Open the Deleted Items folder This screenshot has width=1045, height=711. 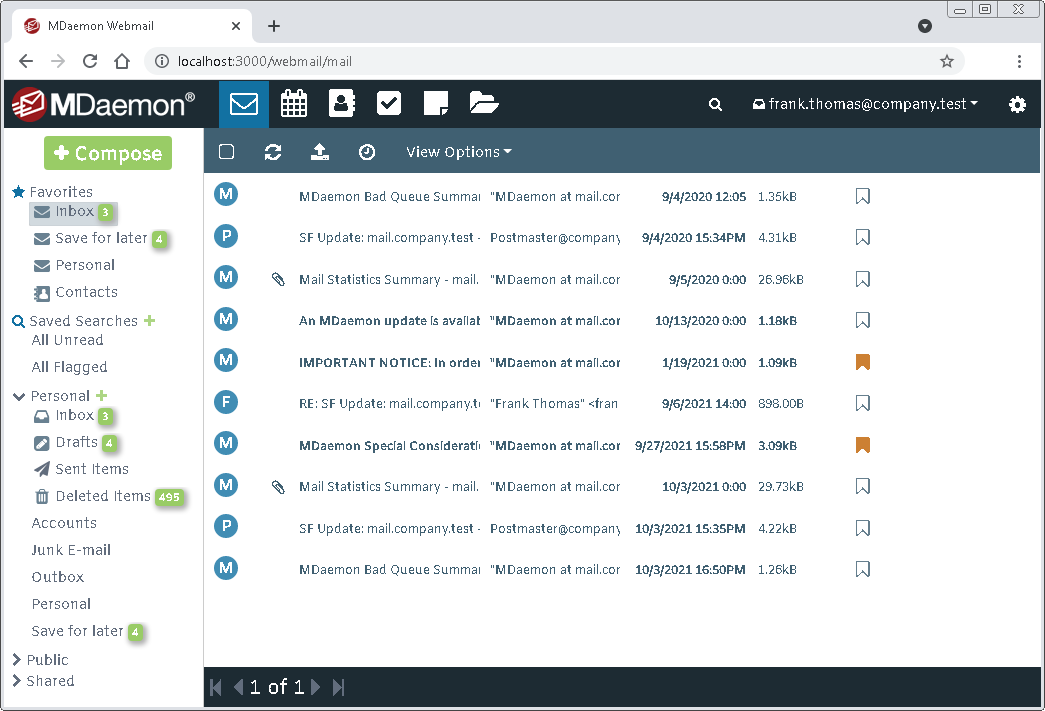pos(102,496)
